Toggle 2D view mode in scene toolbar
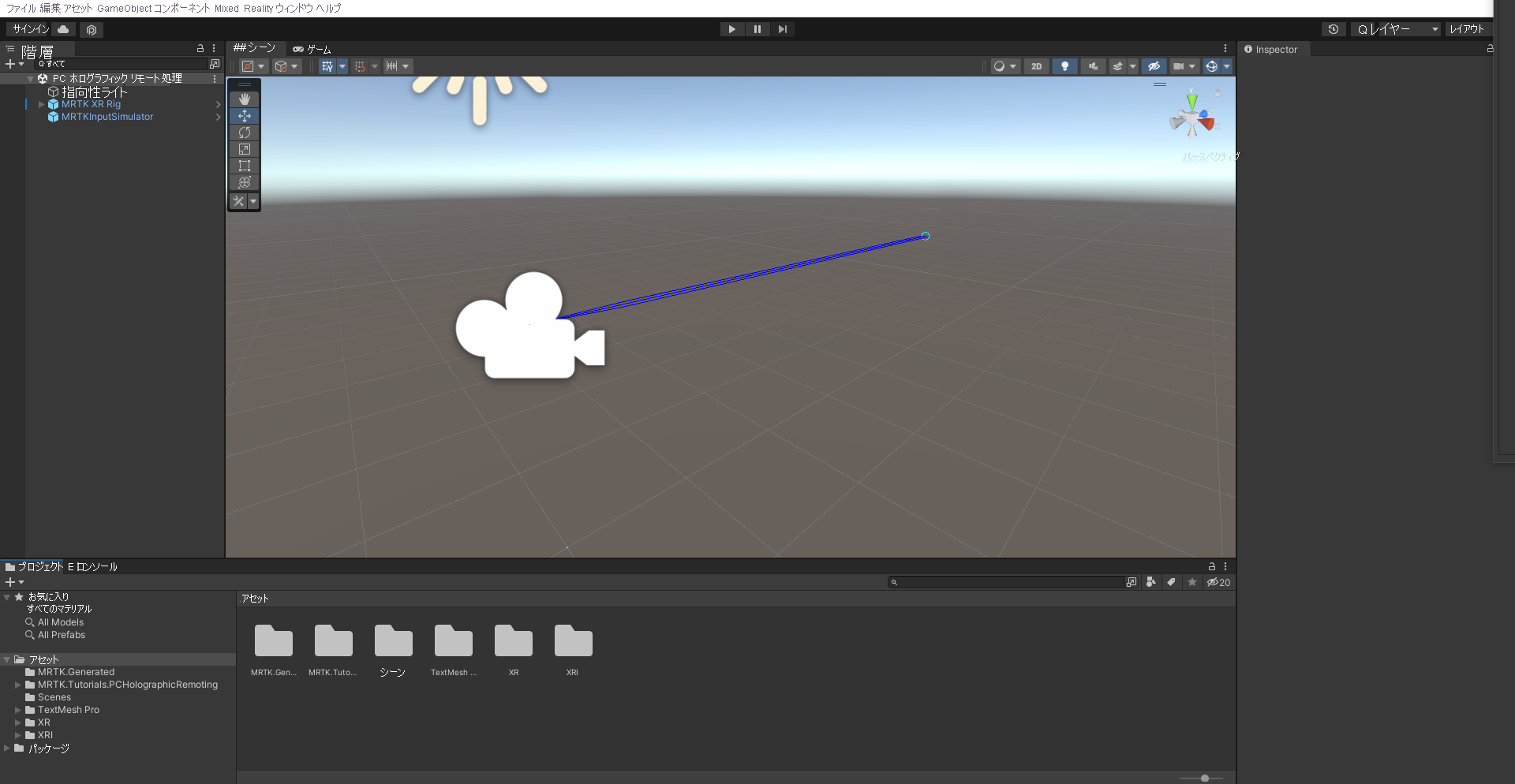Image resolution: width=1515 pixels, height=784 pixels. click(1036, 66)
